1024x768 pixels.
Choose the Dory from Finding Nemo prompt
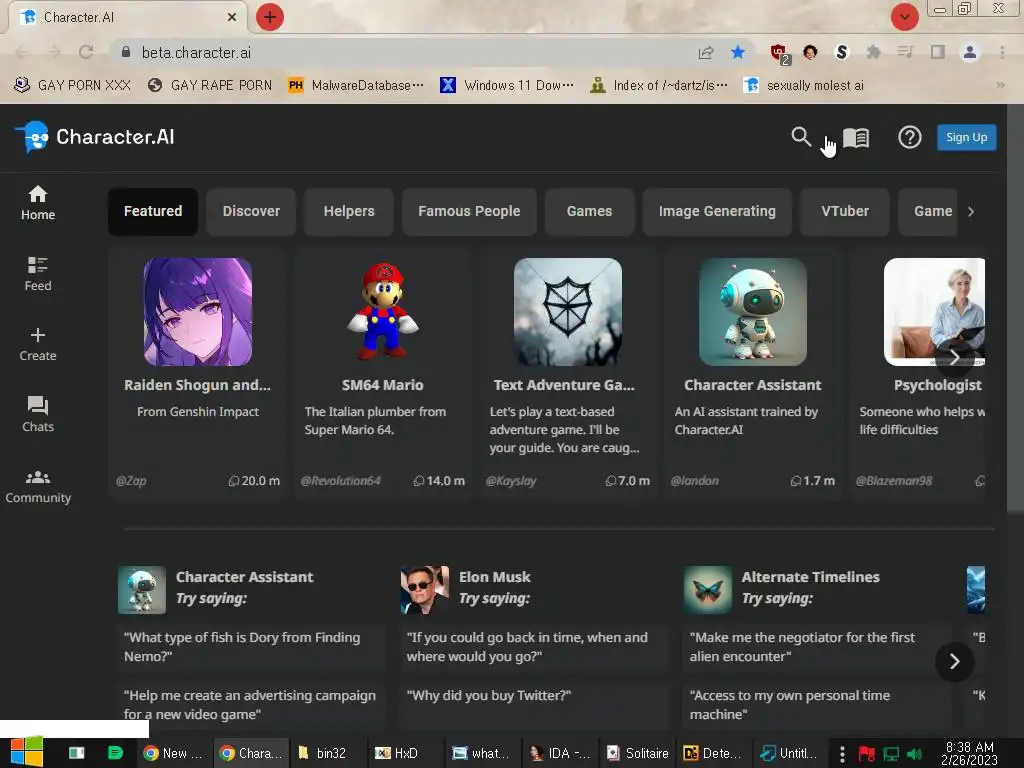pyautogui.click(x=251, y=647)
